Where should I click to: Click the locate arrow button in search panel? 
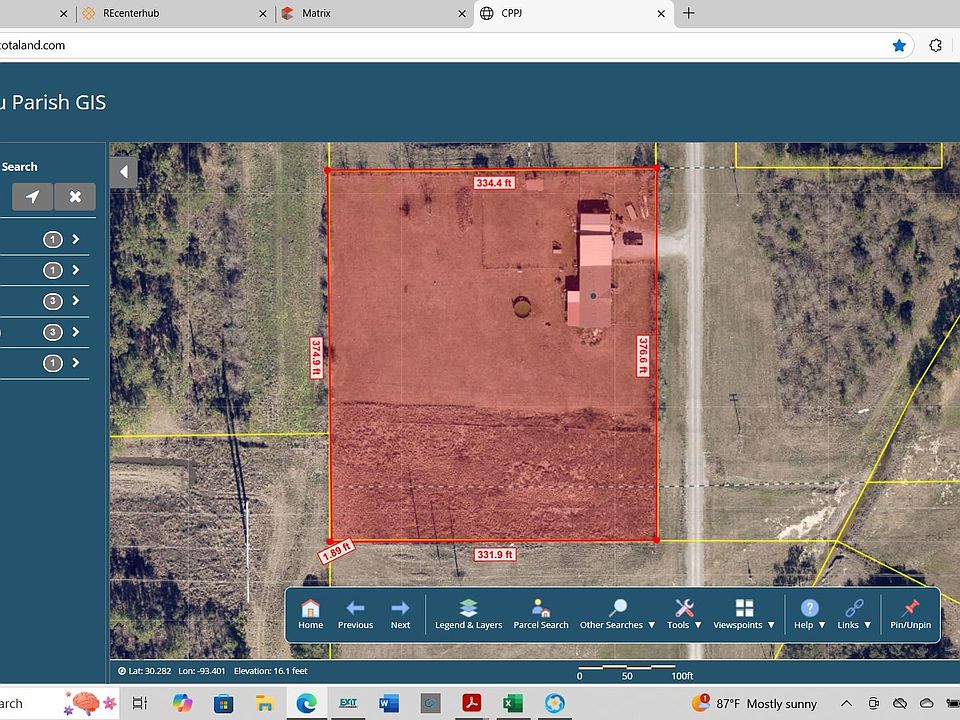tap(32, 197)
